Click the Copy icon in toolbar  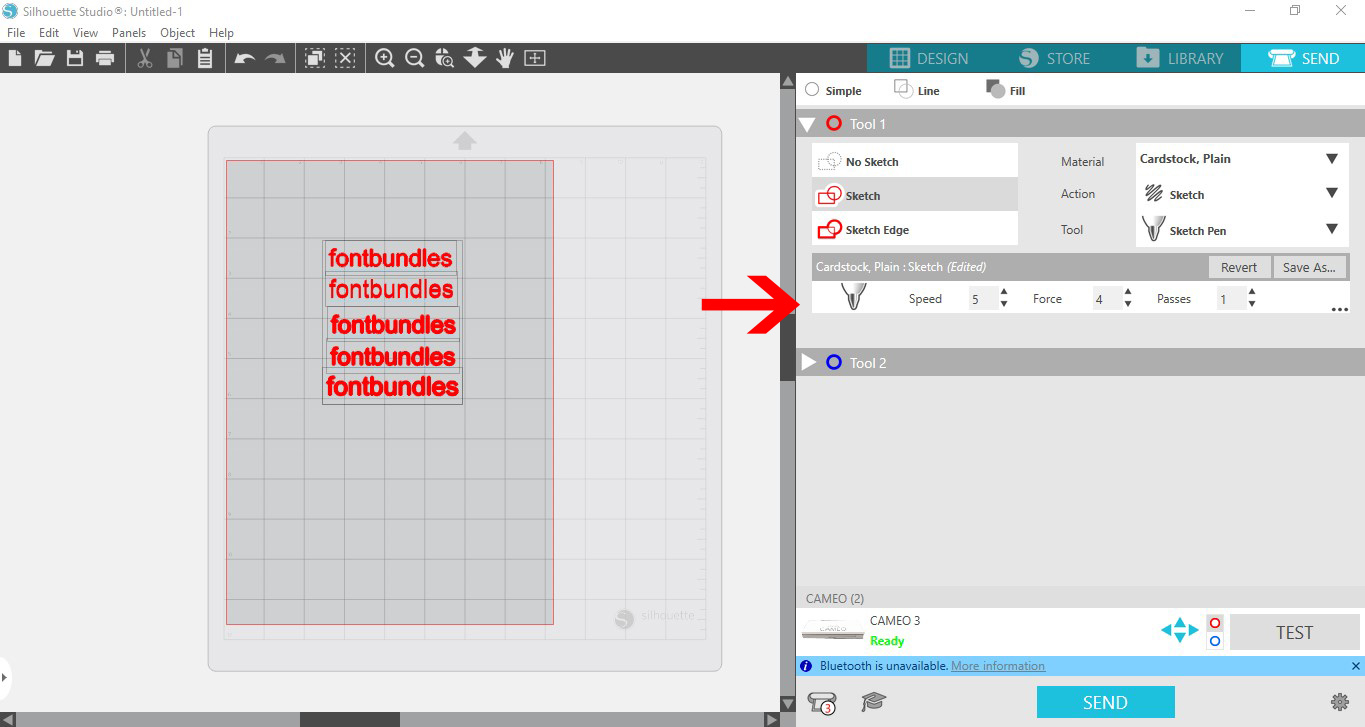[x=175, y=58]
